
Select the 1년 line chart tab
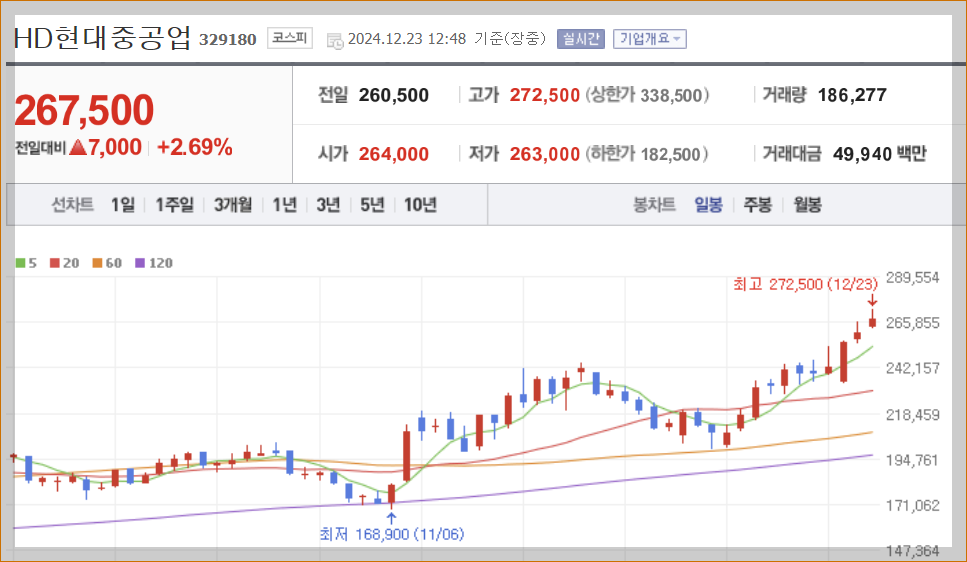point(285,205)
